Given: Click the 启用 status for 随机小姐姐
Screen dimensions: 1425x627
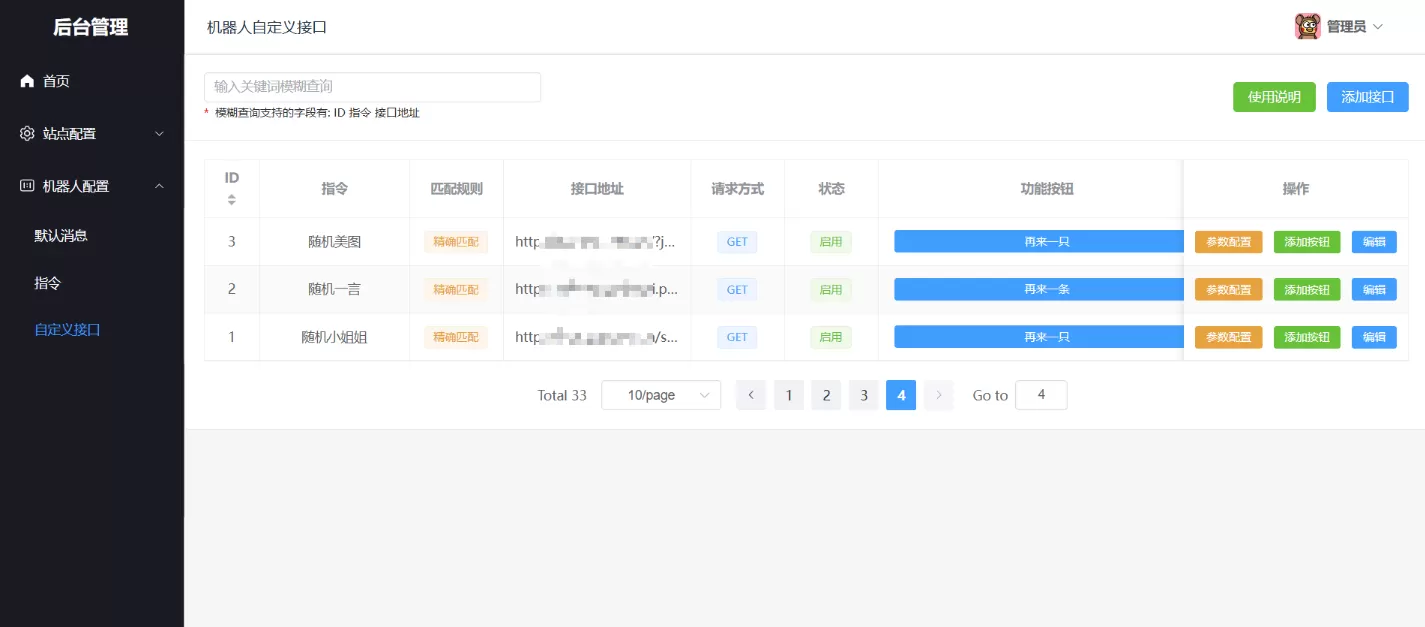Looking at the screenshot, I should pyautogui.click(x=830, y=337).
